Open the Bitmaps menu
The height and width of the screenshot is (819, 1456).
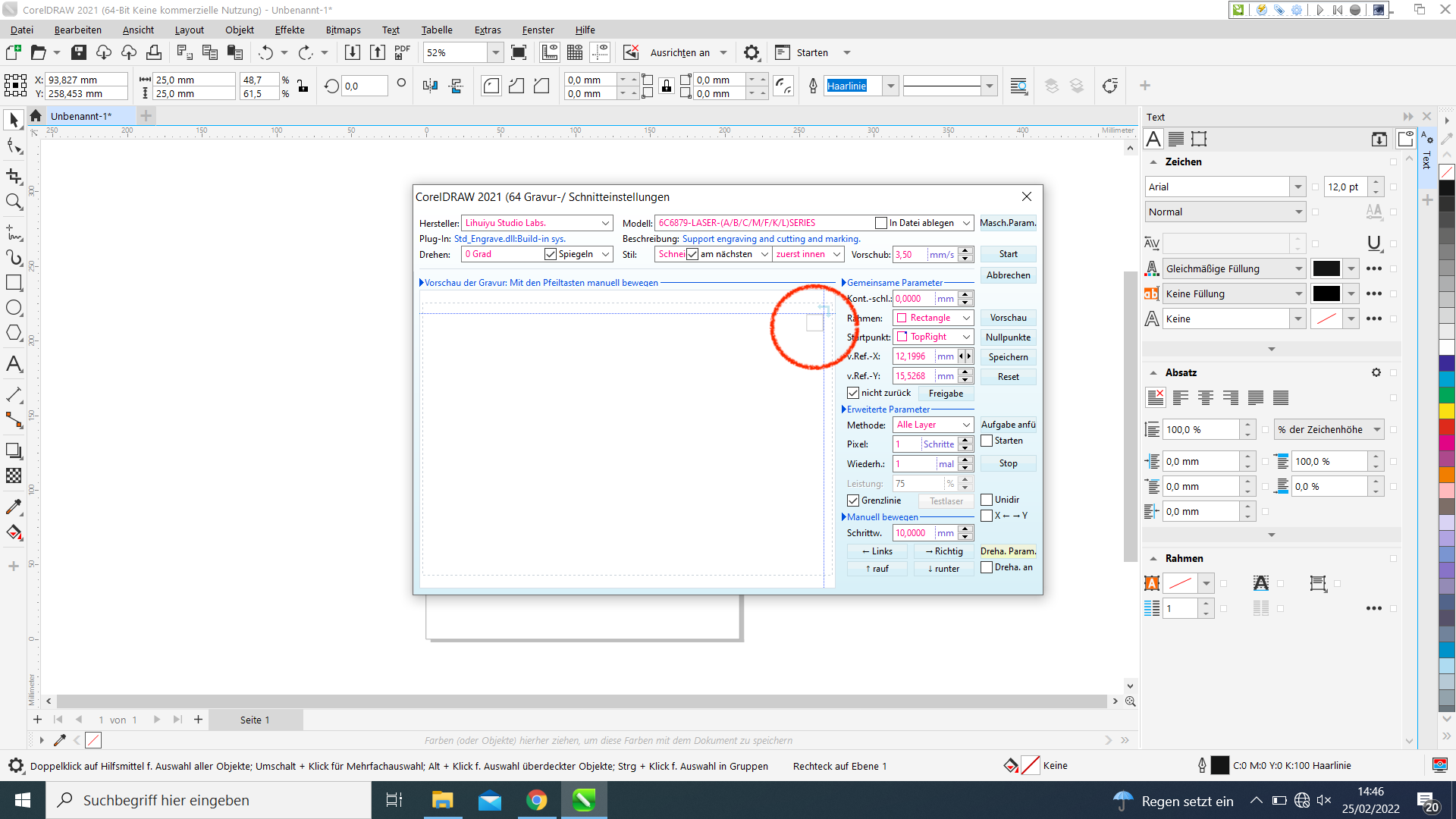point(343,30)
